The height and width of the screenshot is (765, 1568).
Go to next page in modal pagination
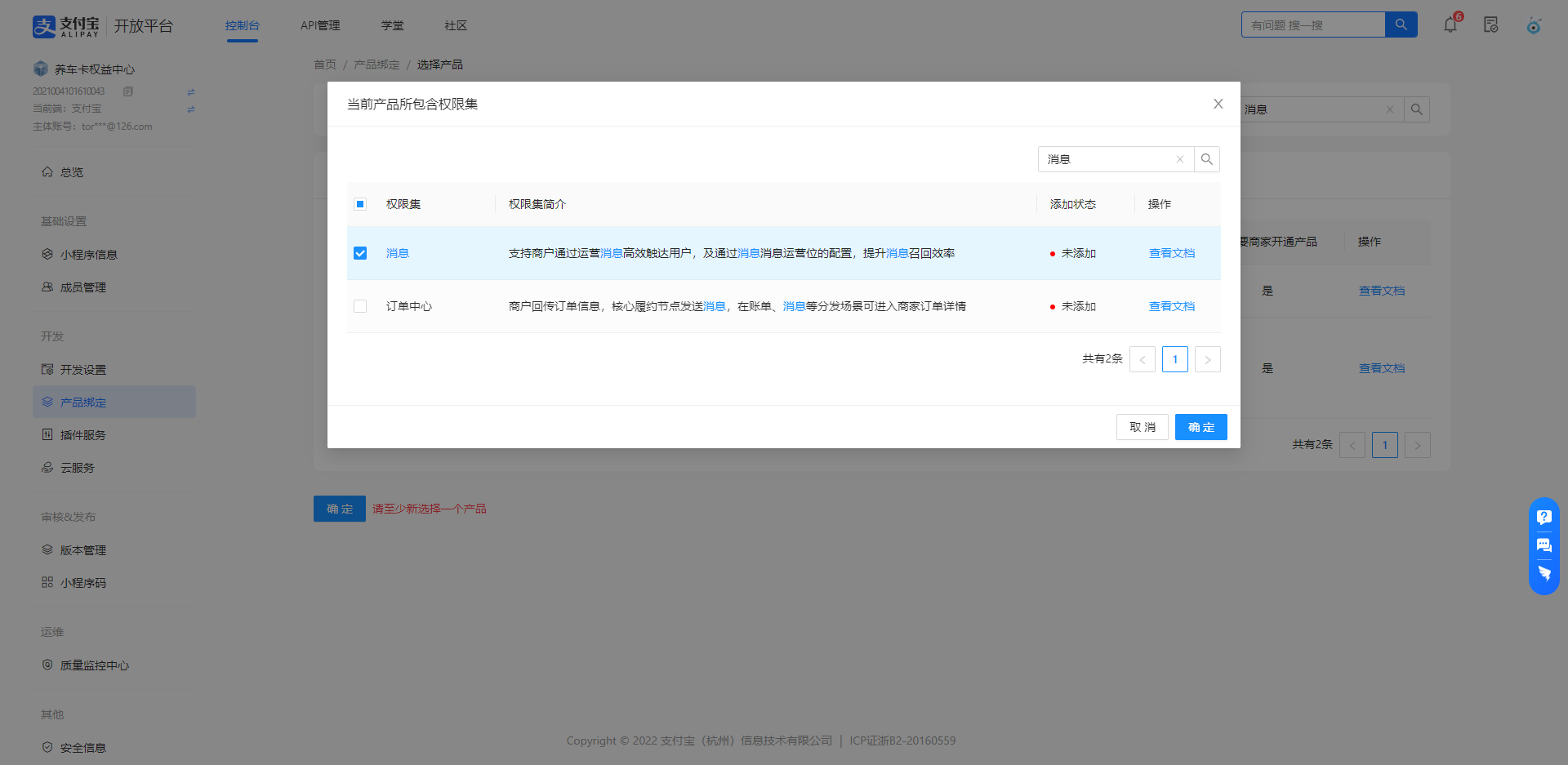1207,359
